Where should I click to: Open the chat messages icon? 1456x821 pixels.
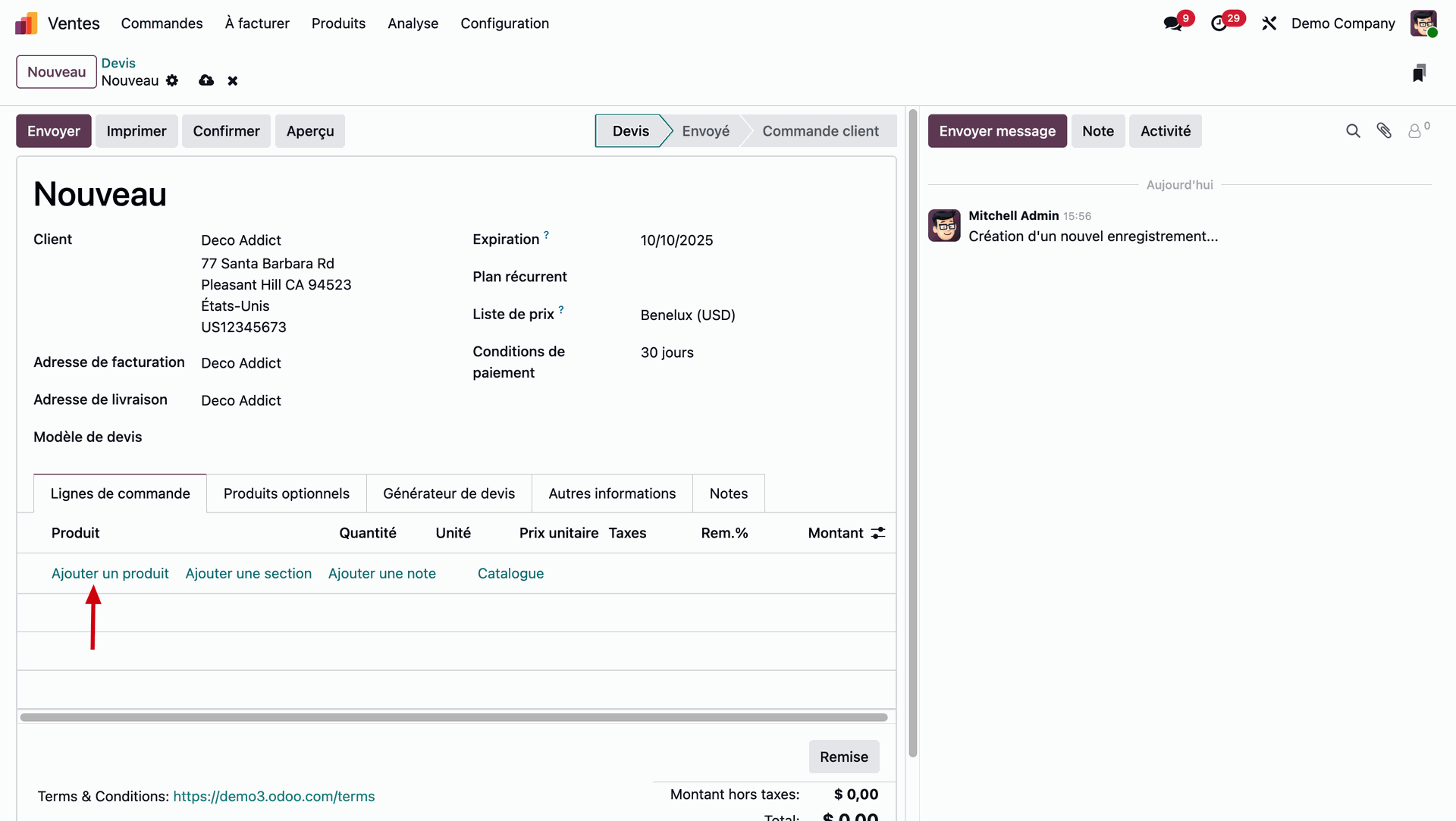pos(1172,24)
